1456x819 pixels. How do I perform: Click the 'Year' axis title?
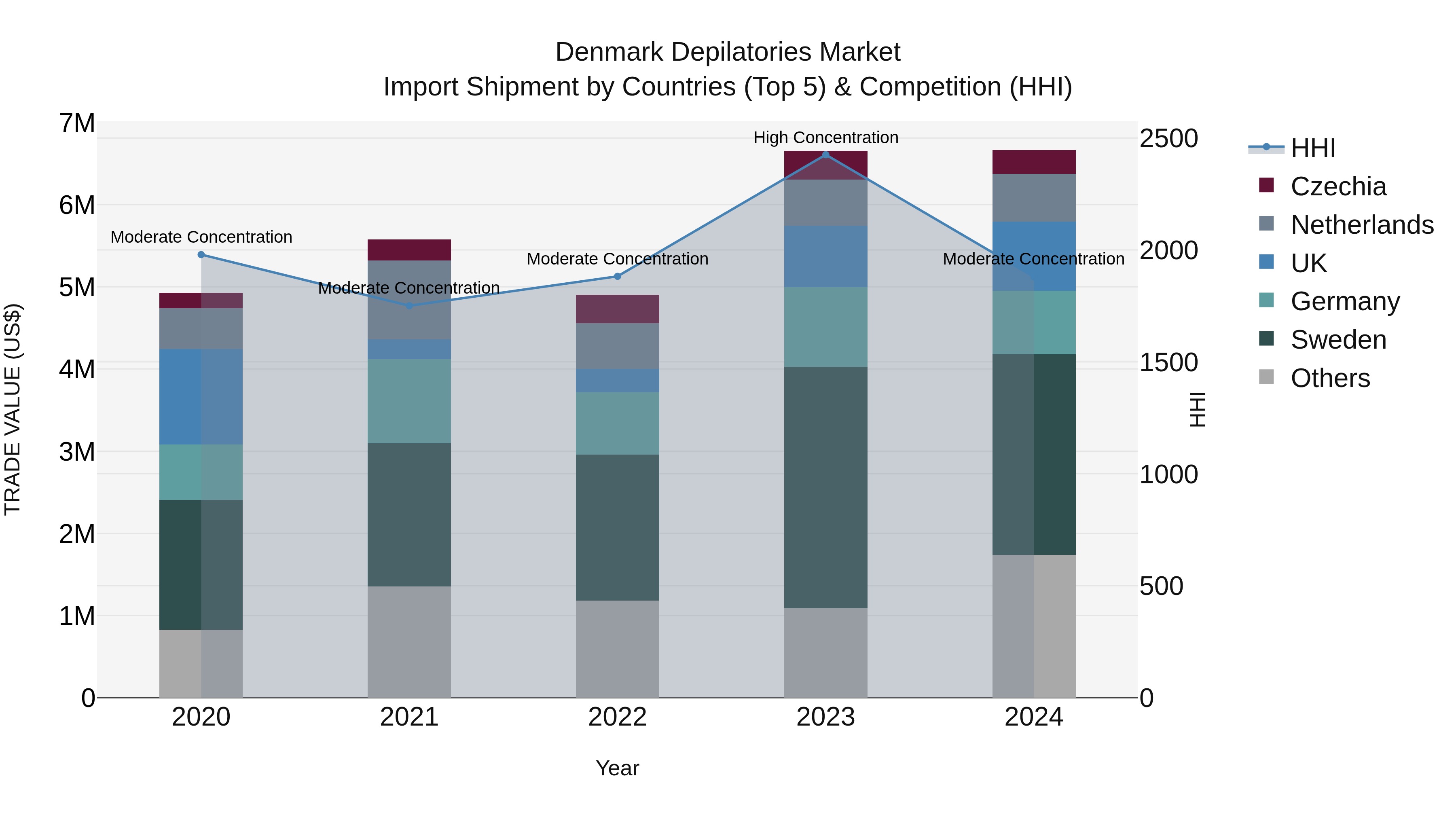point(618,769)
